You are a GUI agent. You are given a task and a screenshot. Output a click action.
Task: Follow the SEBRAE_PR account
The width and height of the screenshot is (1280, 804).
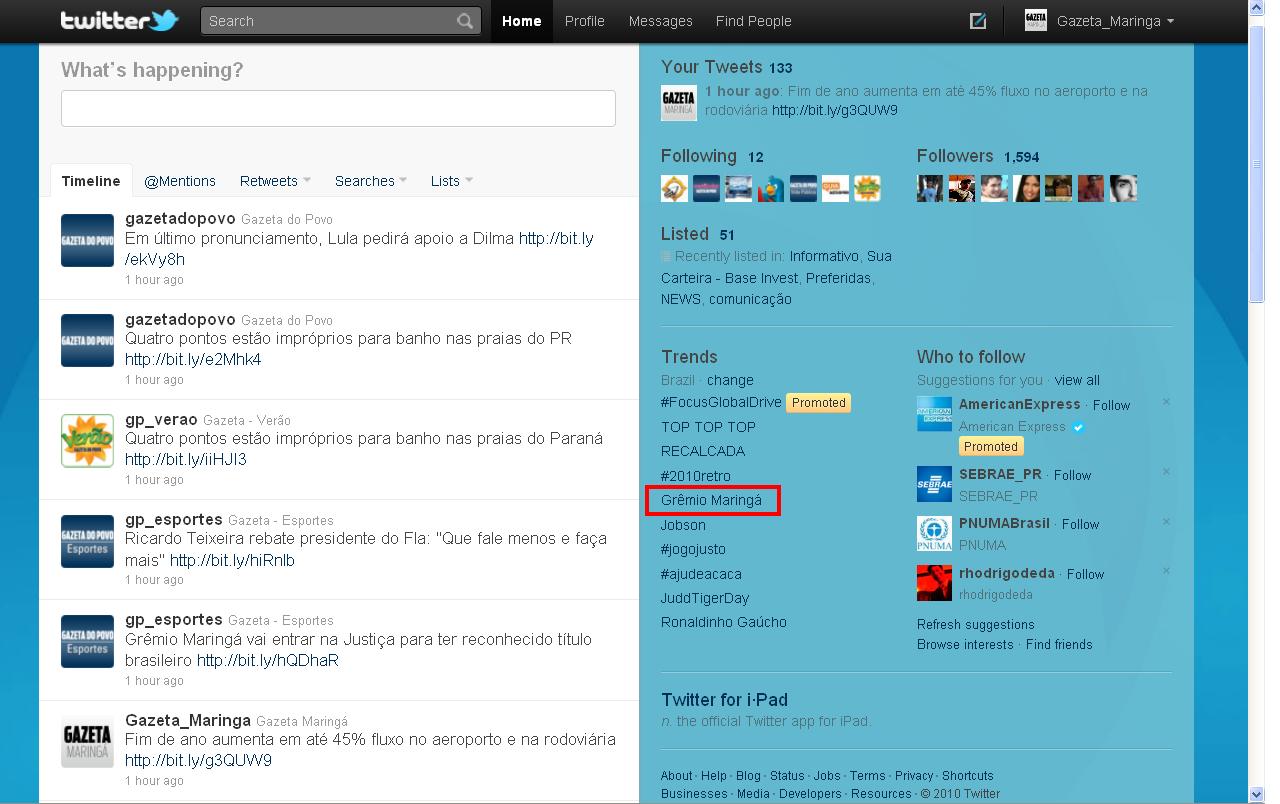pos(1072,475)
